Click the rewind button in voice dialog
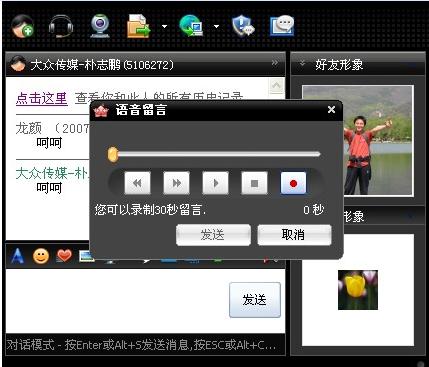 [x=137, y=183]
